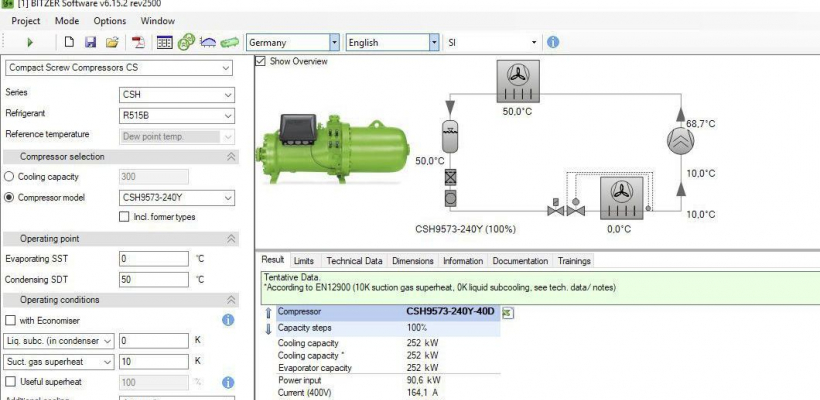Select the Compressor model radio button
This screenshot has height=400, width=820.
(9, 198)
